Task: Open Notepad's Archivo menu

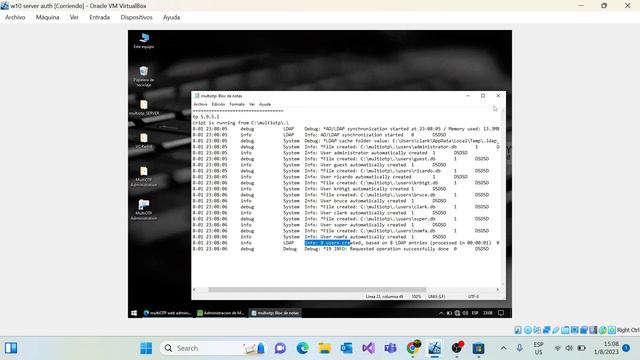Action: [200, 104]
